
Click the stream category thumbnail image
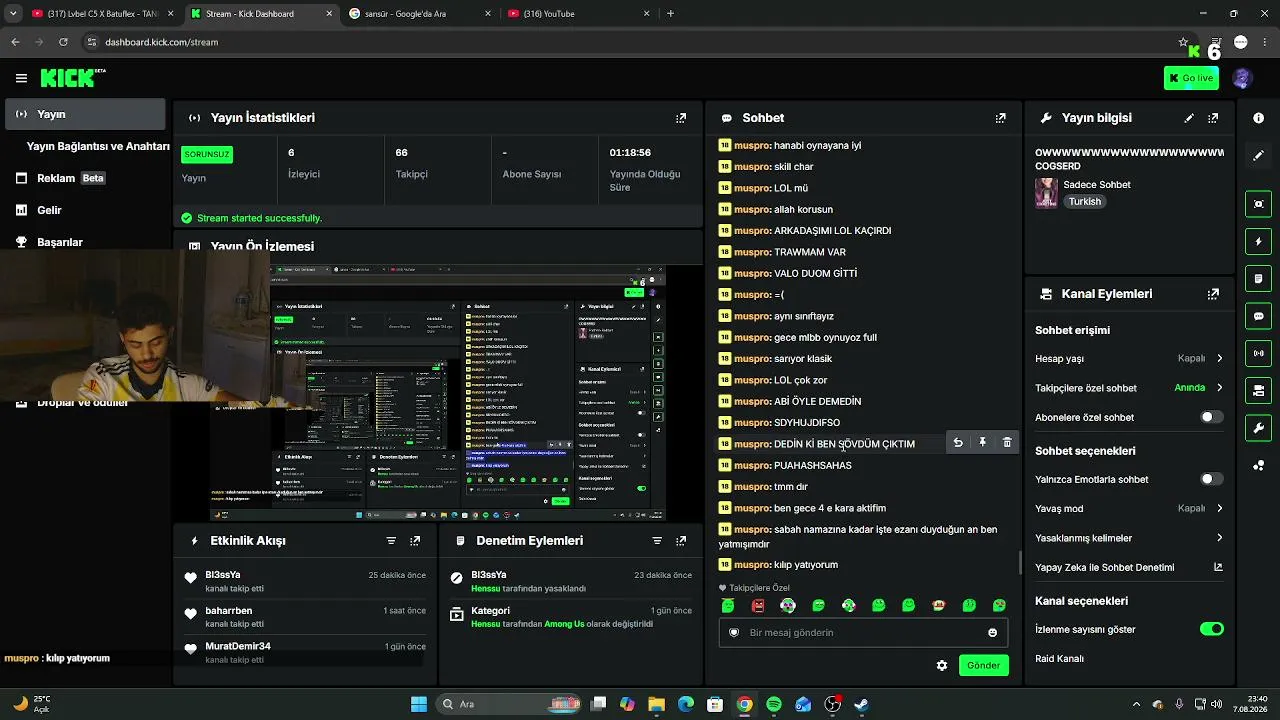1046,193
